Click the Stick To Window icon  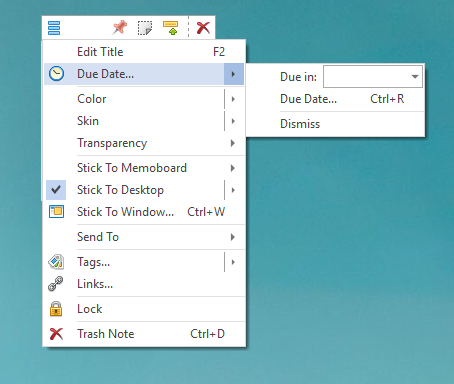[56, 212]
